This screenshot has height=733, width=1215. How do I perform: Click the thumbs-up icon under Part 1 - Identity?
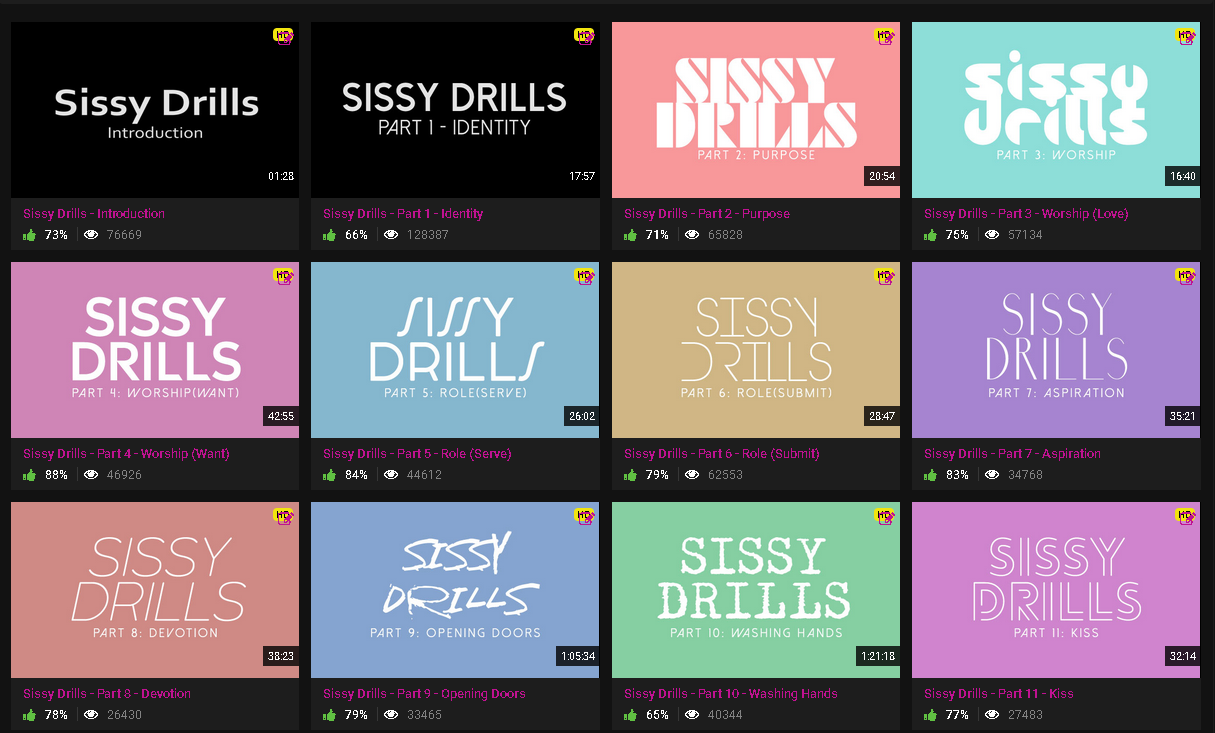tap(330, 235)
